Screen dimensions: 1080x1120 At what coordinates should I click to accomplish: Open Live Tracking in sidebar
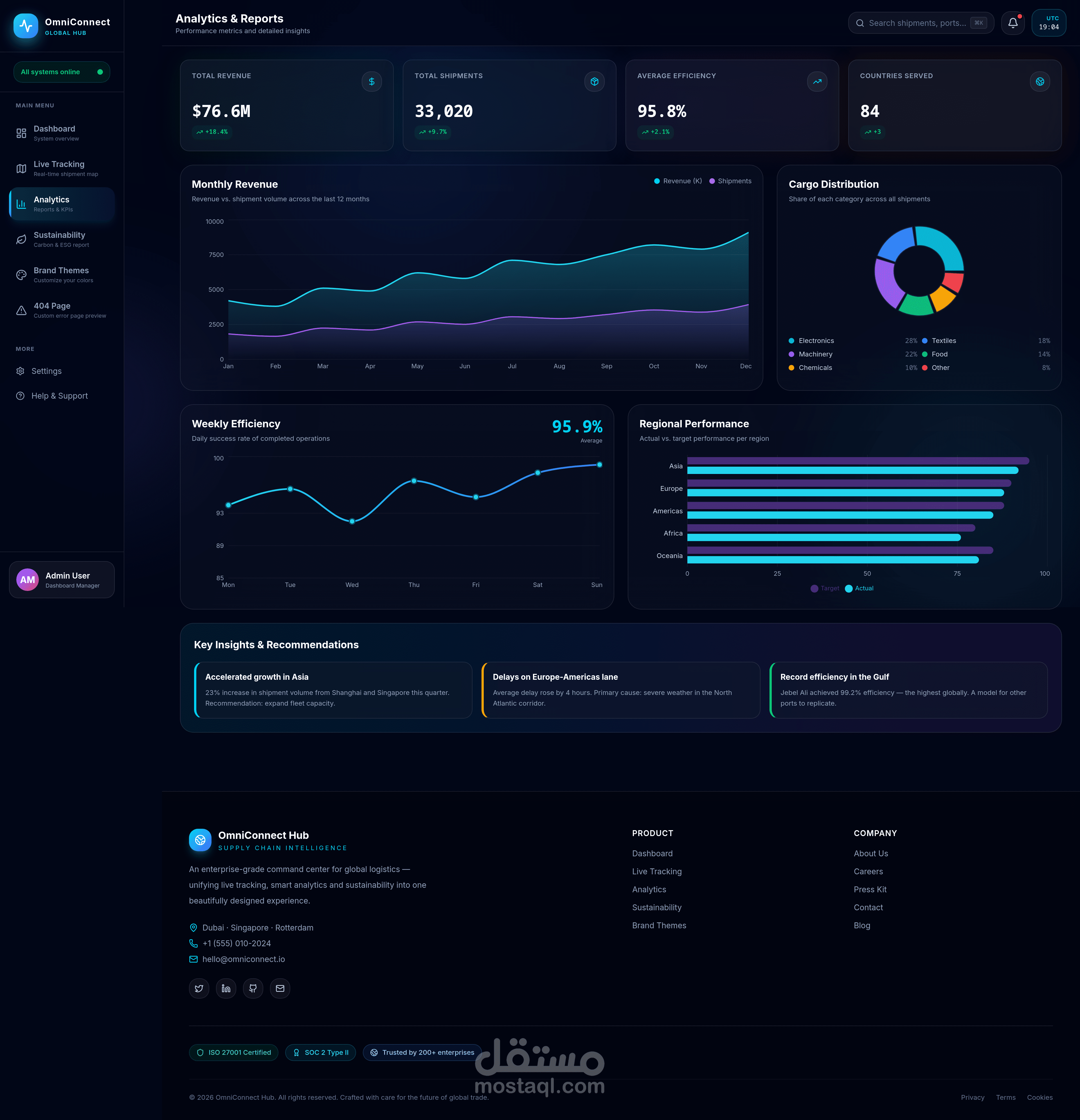[x=62, y=169]
